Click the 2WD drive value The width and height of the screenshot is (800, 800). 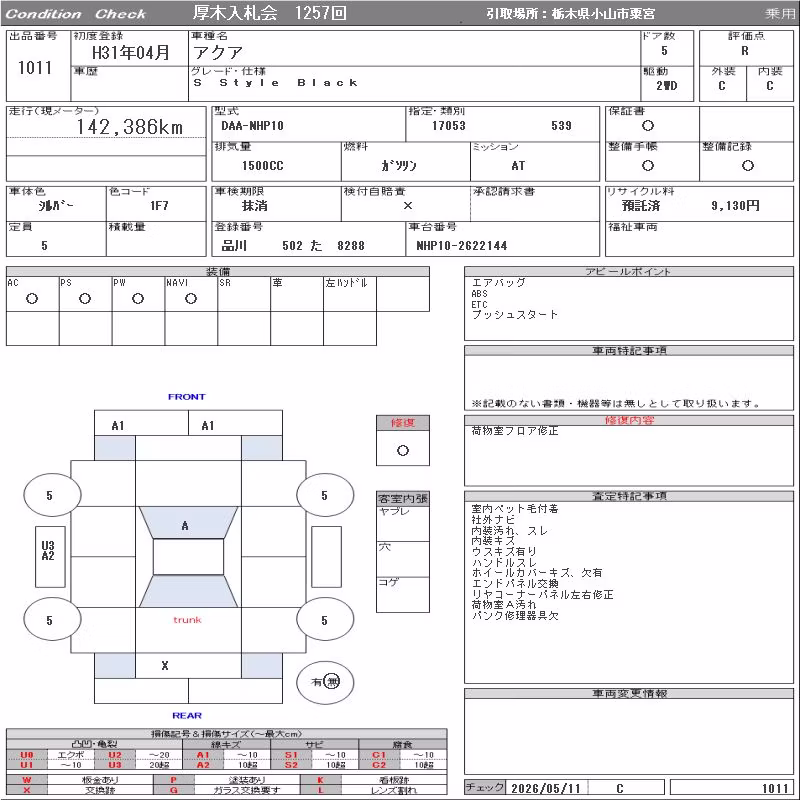tap(667, 86)
